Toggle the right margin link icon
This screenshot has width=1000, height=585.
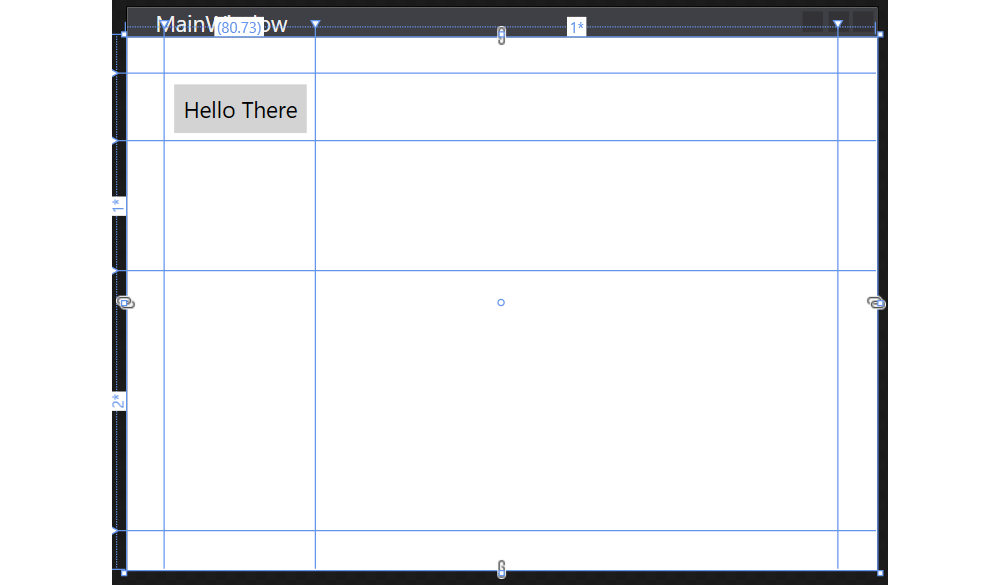click(876, 302)
